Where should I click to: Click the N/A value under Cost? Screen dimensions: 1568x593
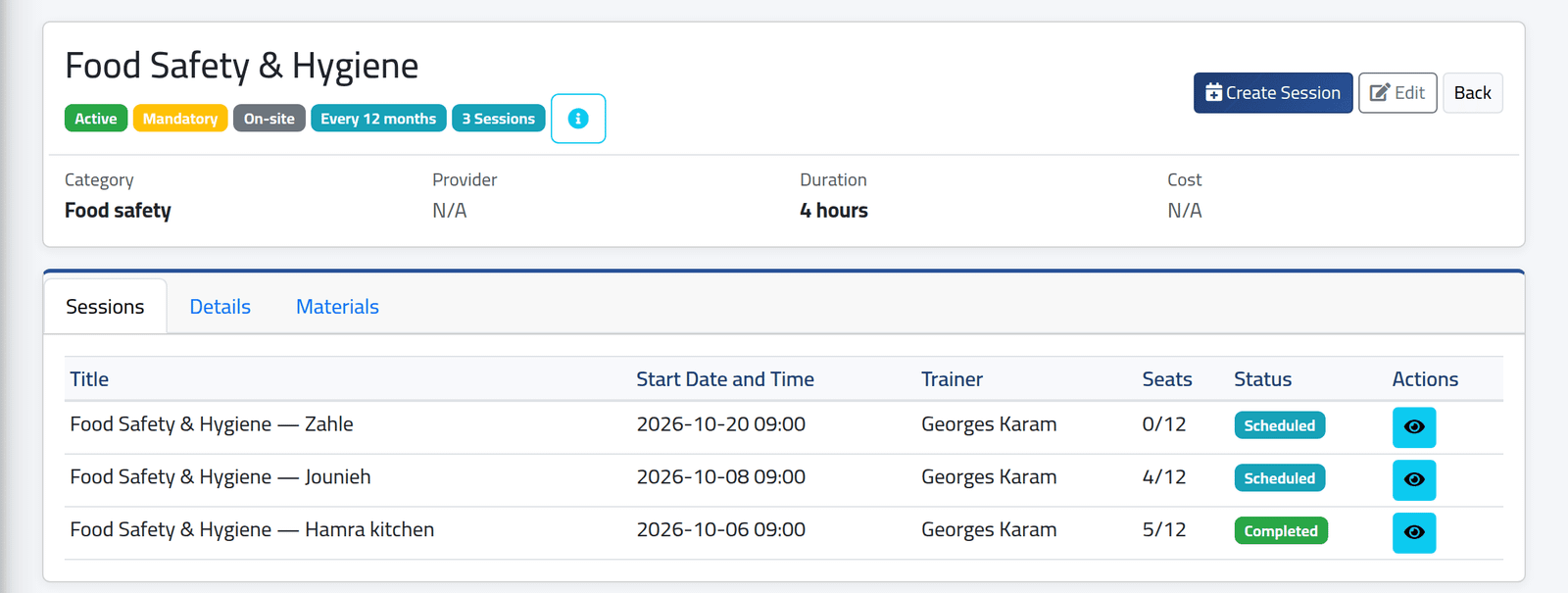pyautogui.click(x=1185, y=211)
